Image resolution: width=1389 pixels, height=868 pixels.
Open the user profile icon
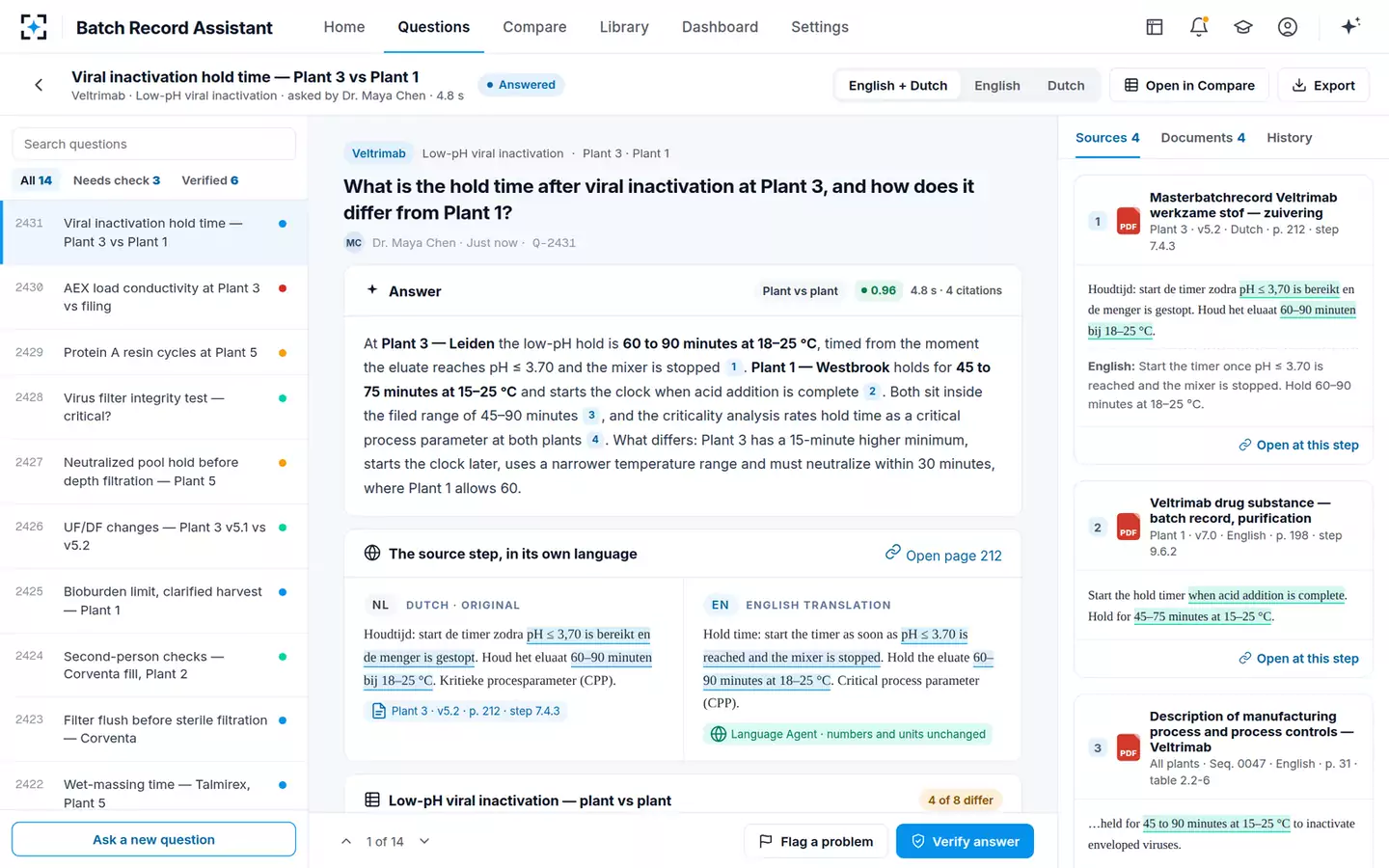(x=1288, y=27)
